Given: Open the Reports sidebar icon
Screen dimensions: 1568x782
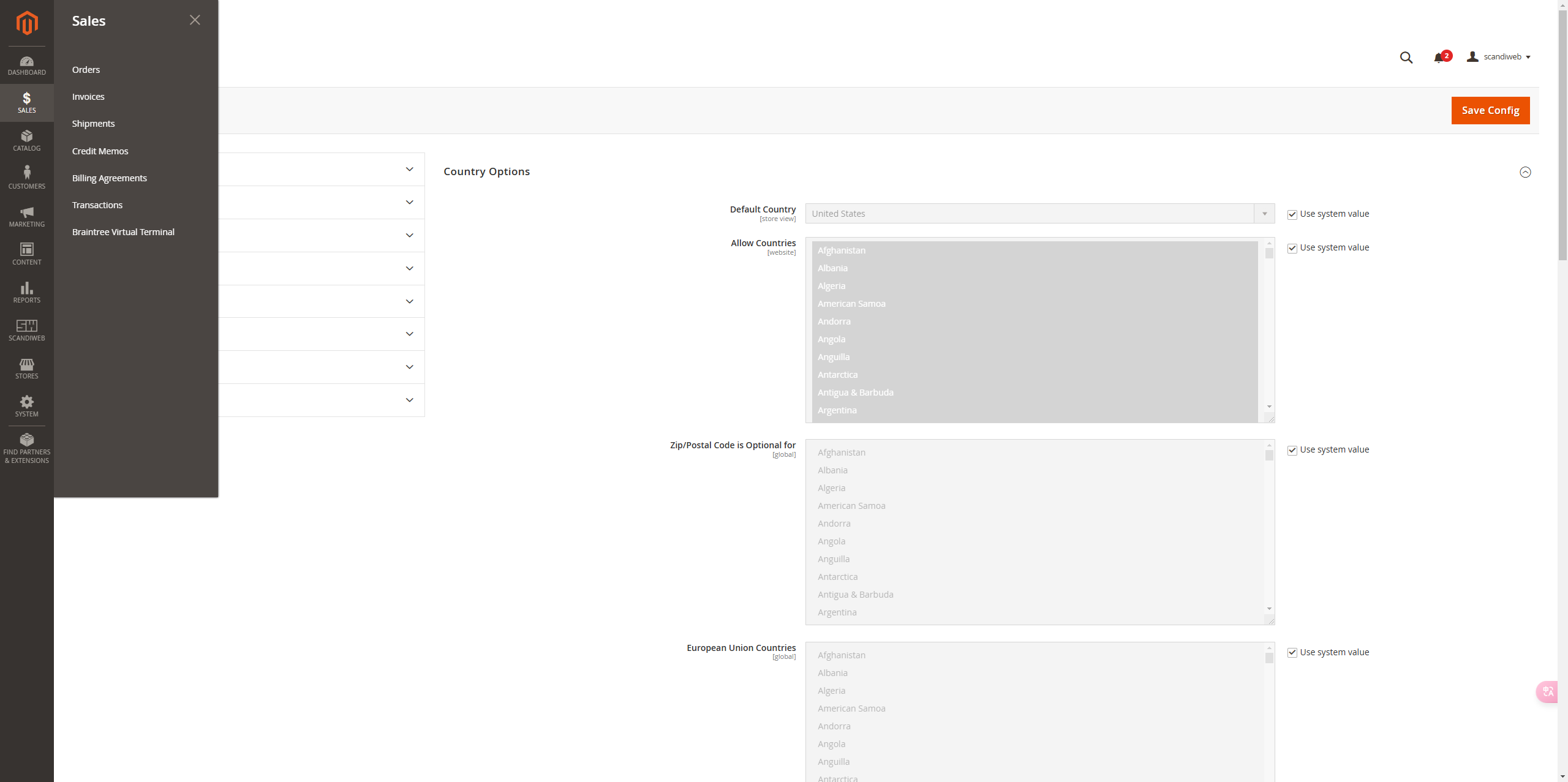Looking at the screenshot, I should point(26,292).
